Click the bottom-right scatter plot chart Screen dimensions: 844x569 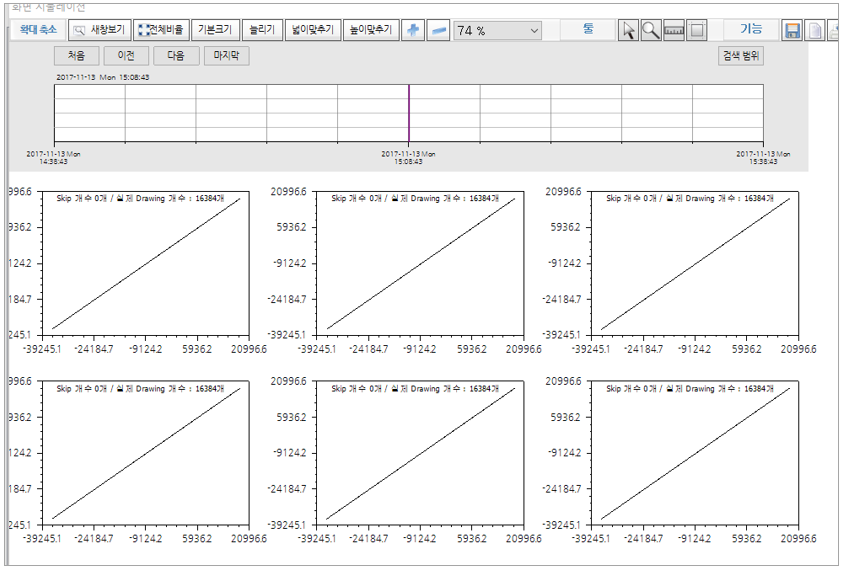(x=695, y=453)
